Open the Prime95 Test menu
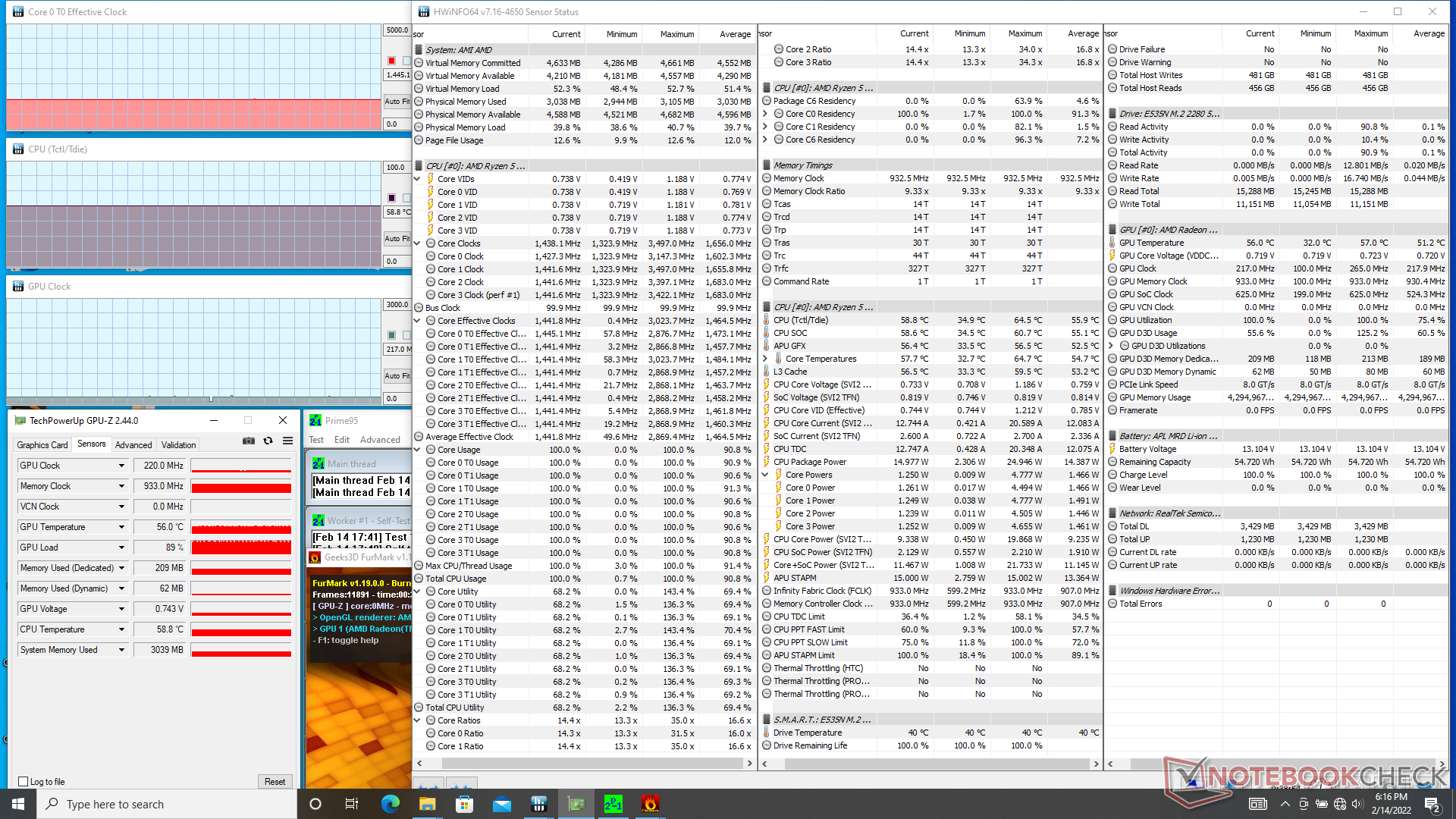 (316, 440)
